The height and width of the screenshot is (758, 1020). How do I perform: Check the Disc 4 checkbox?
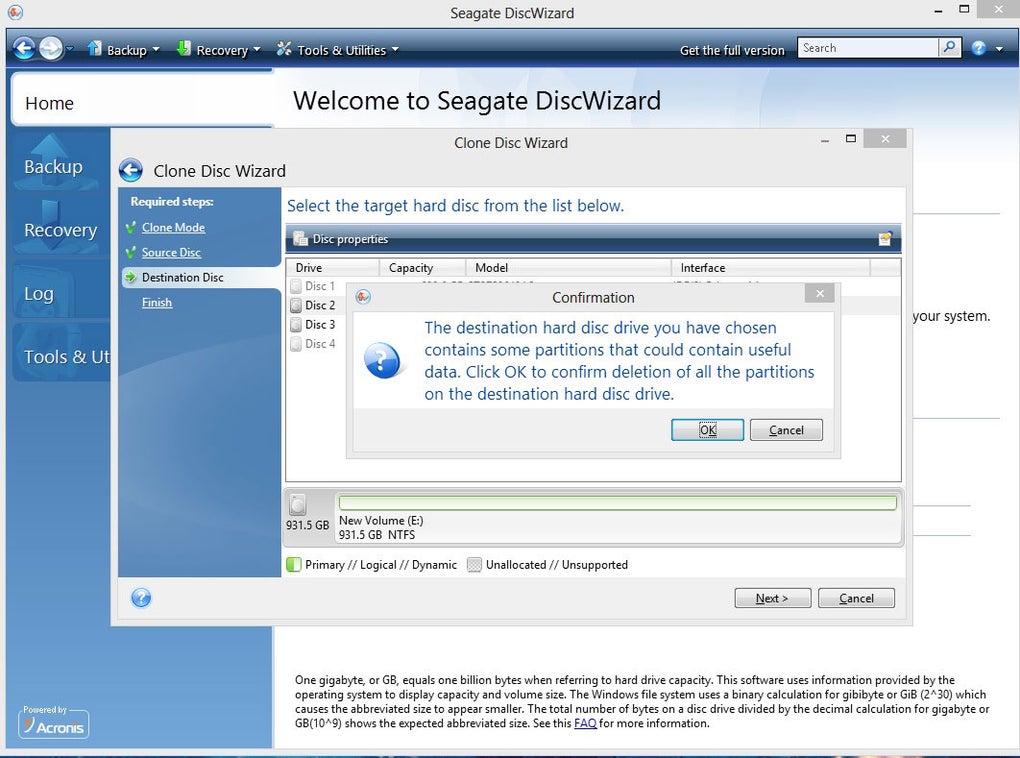(x=295, y=343)
